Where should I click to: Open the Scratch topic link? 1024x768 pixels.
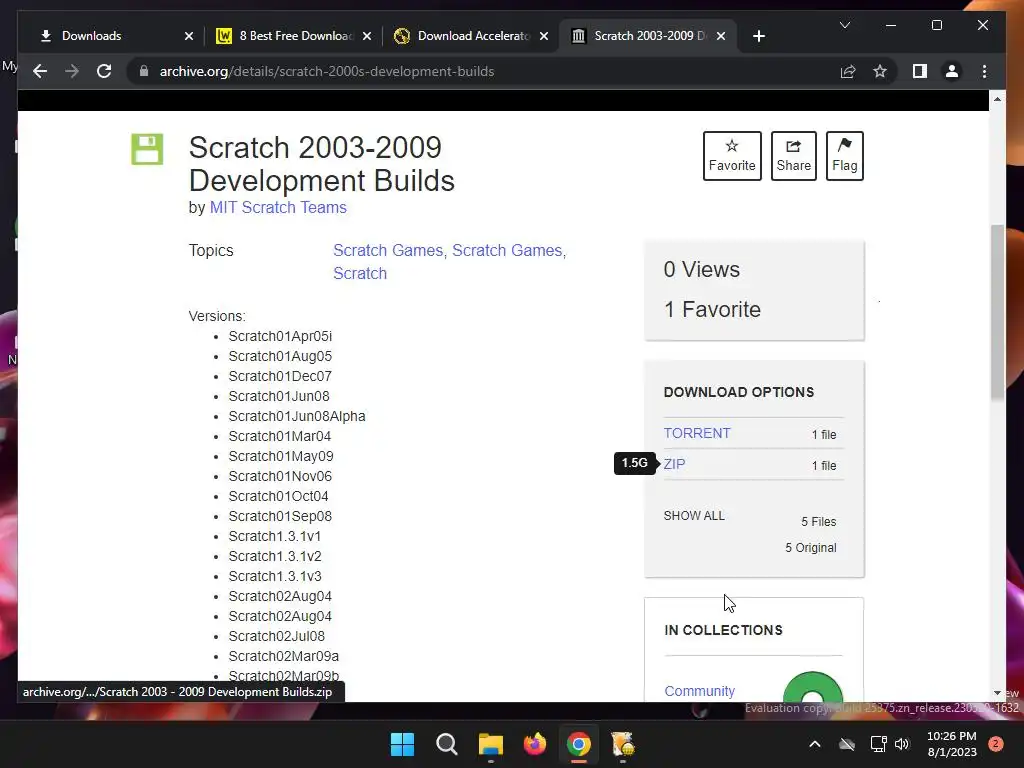pyautogui.click(x=360, y=273)
